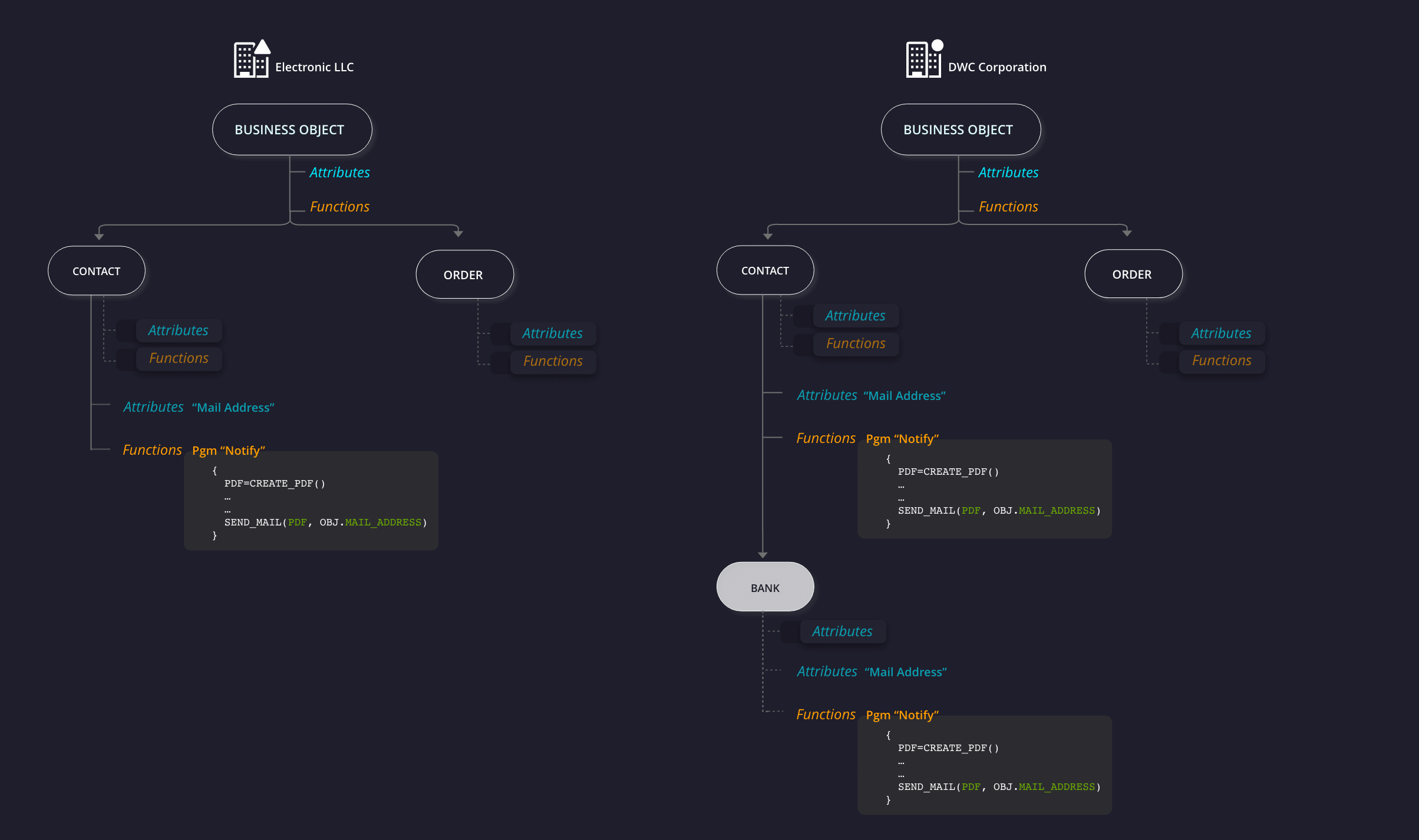
Task: Click Attributes under DWC BUSINESS OBJECT
Action: pyautogui.click(x=1008, y=173)
